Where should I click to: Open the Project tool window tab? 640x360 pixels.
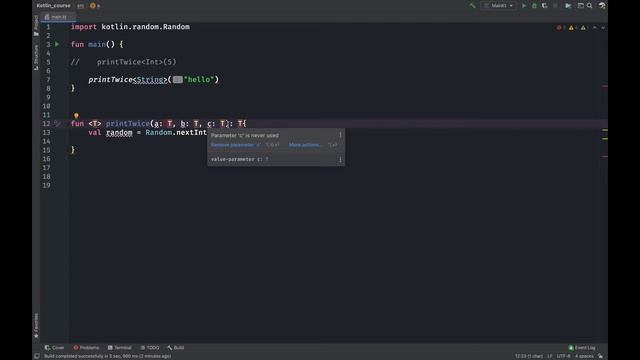pyautogui.click(x=36, y=25)
